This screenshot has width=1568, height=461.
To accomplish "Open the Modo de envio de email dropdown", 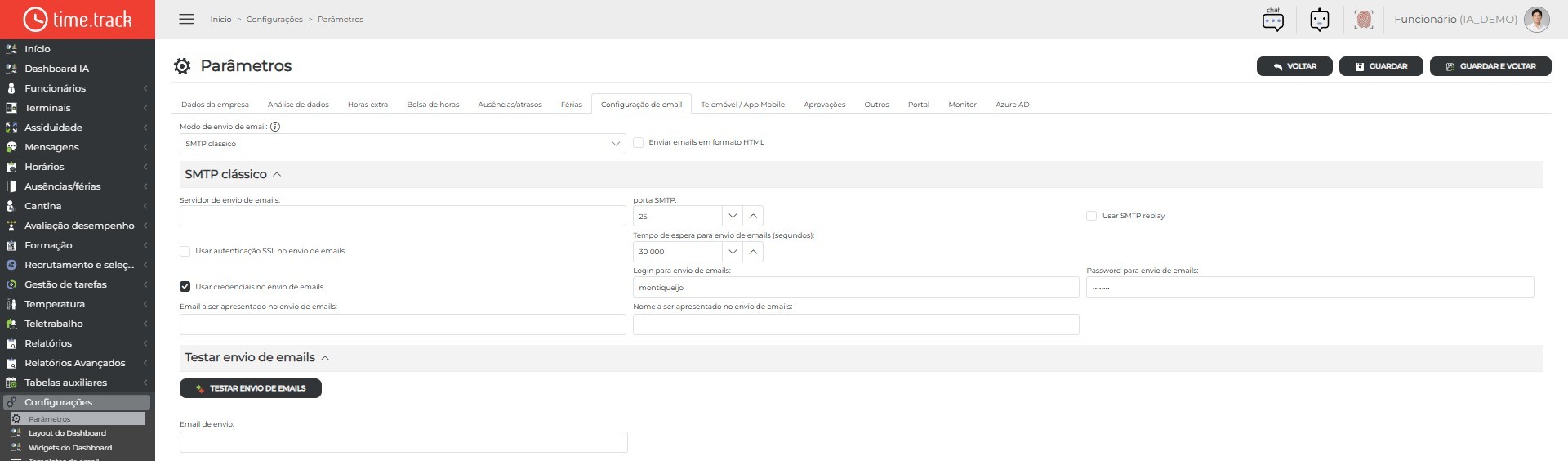I will tap(403, 144).
